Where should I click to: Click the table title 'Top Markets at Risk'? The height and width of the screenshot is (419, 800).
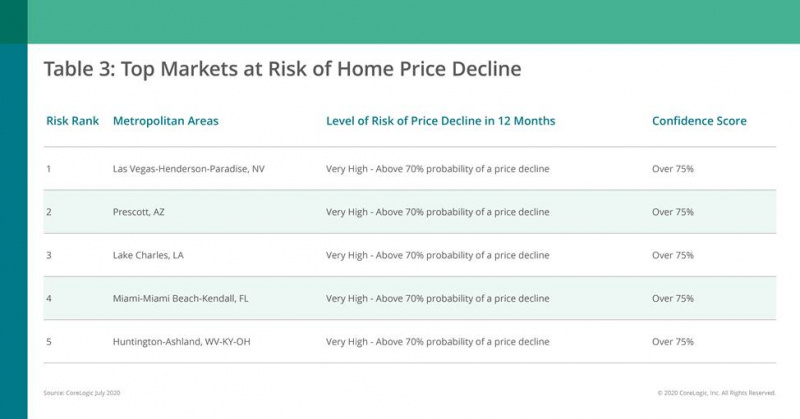point(282,69)
